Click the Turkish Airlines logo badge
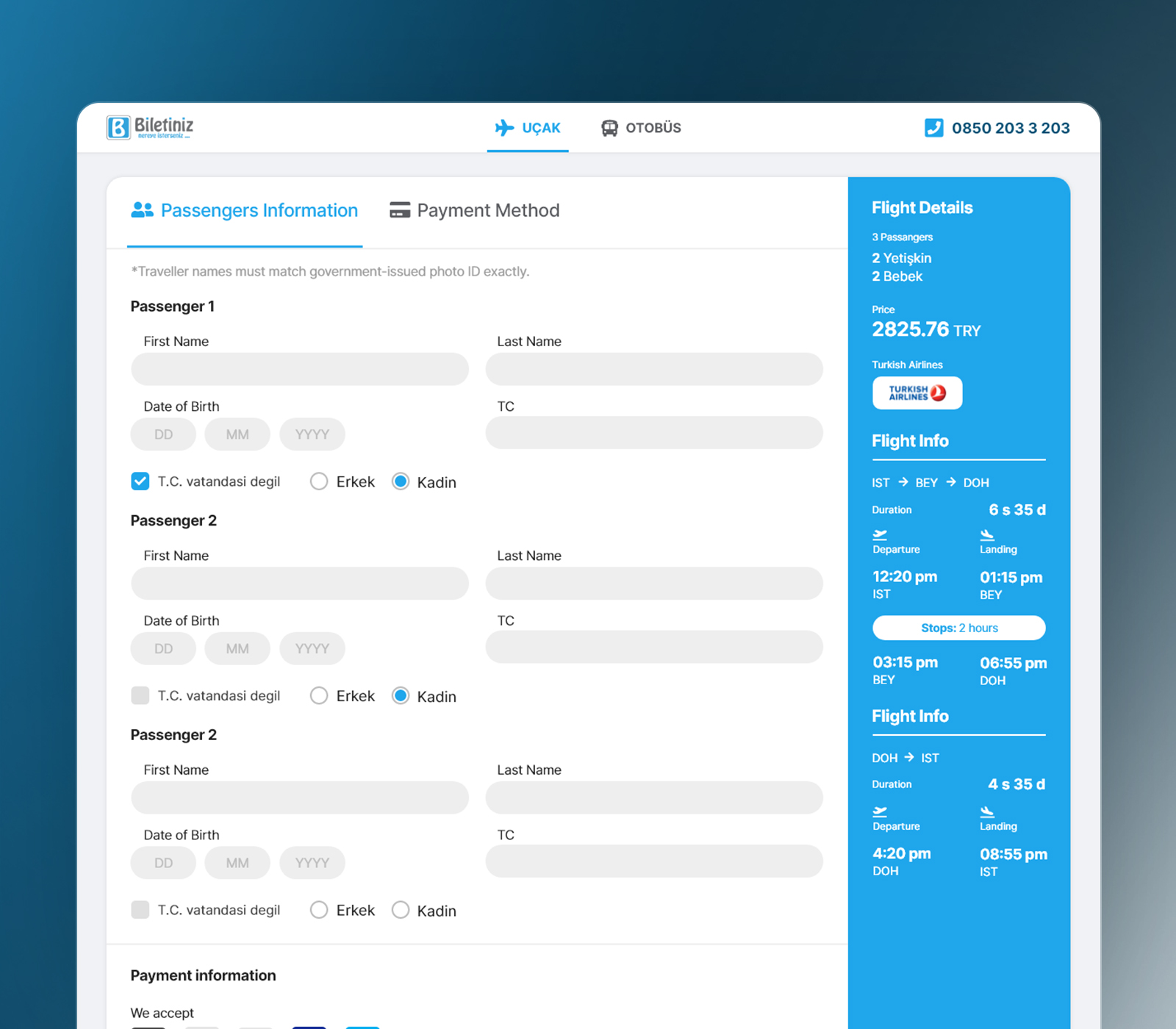1176x1029 pixels. coord(917,393)
